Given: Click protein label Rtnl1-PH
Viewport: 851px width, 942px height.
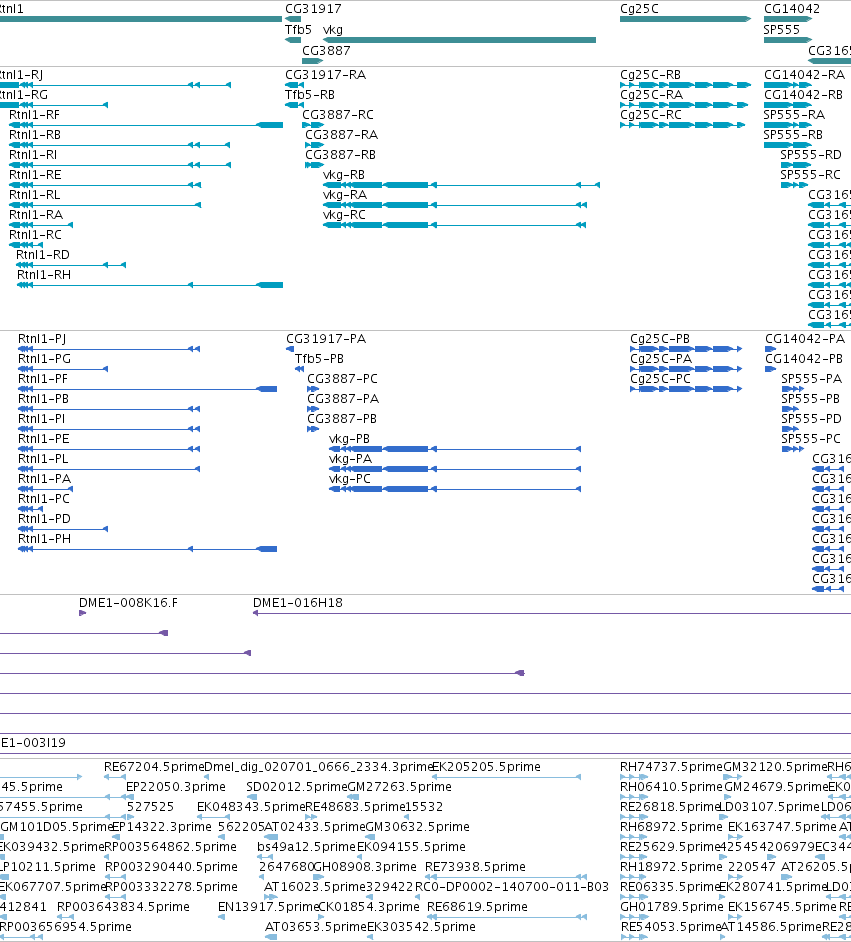Looking at the screenshot, I should (44, 539).
